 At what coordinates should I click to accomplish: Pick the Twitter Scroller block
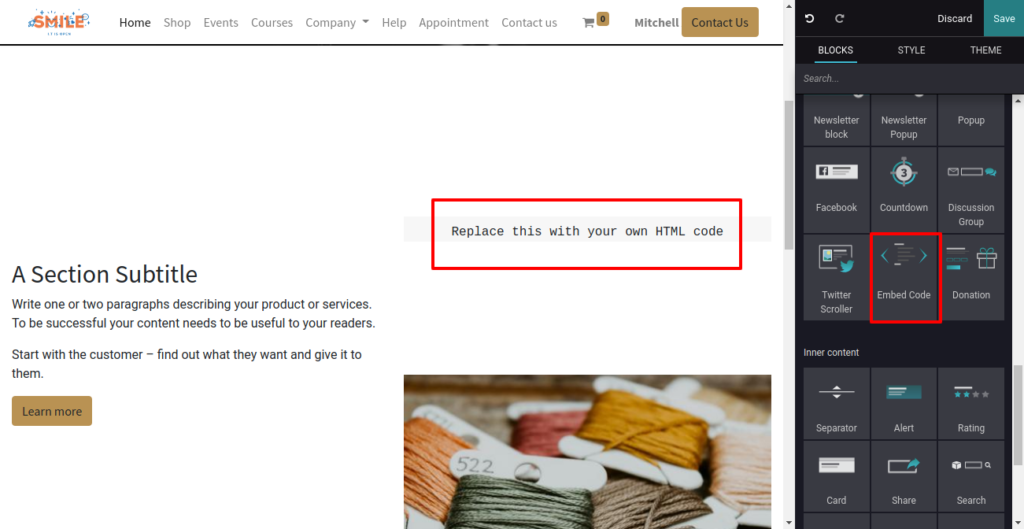pos(837,278)
